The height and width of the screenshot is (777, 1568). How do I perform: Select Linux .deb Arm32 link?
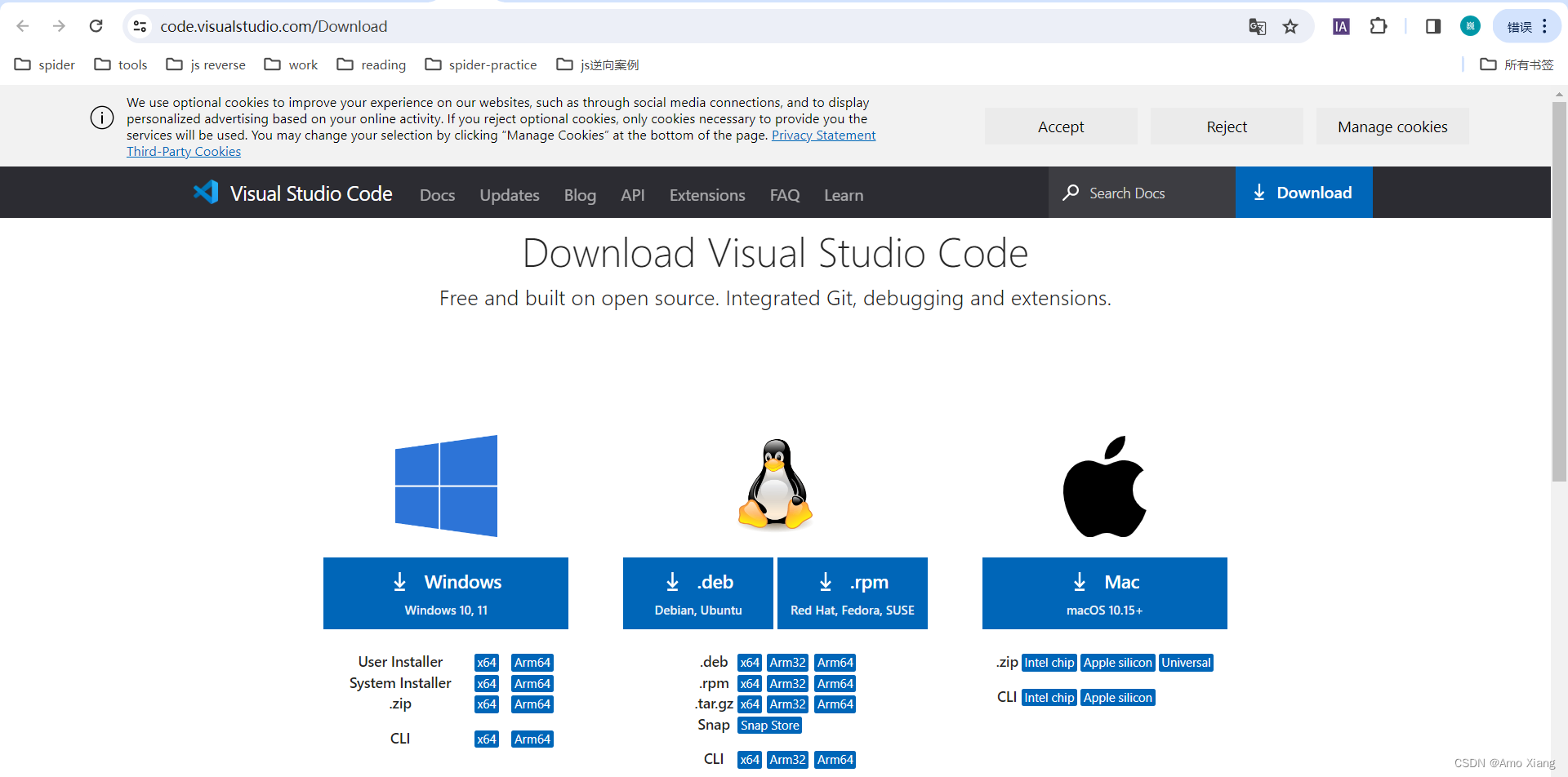(788, 663)
